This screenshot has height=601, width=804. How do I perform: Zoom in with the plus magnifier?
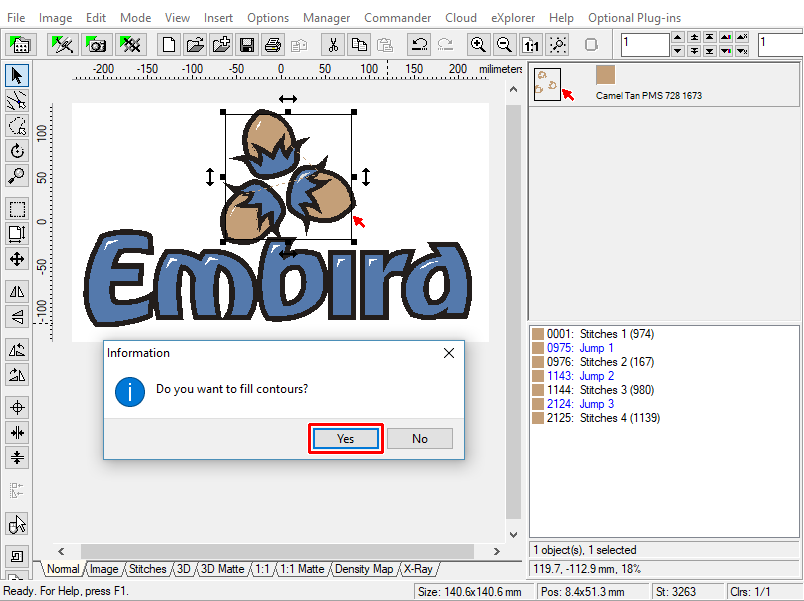(x=478, y=45)
